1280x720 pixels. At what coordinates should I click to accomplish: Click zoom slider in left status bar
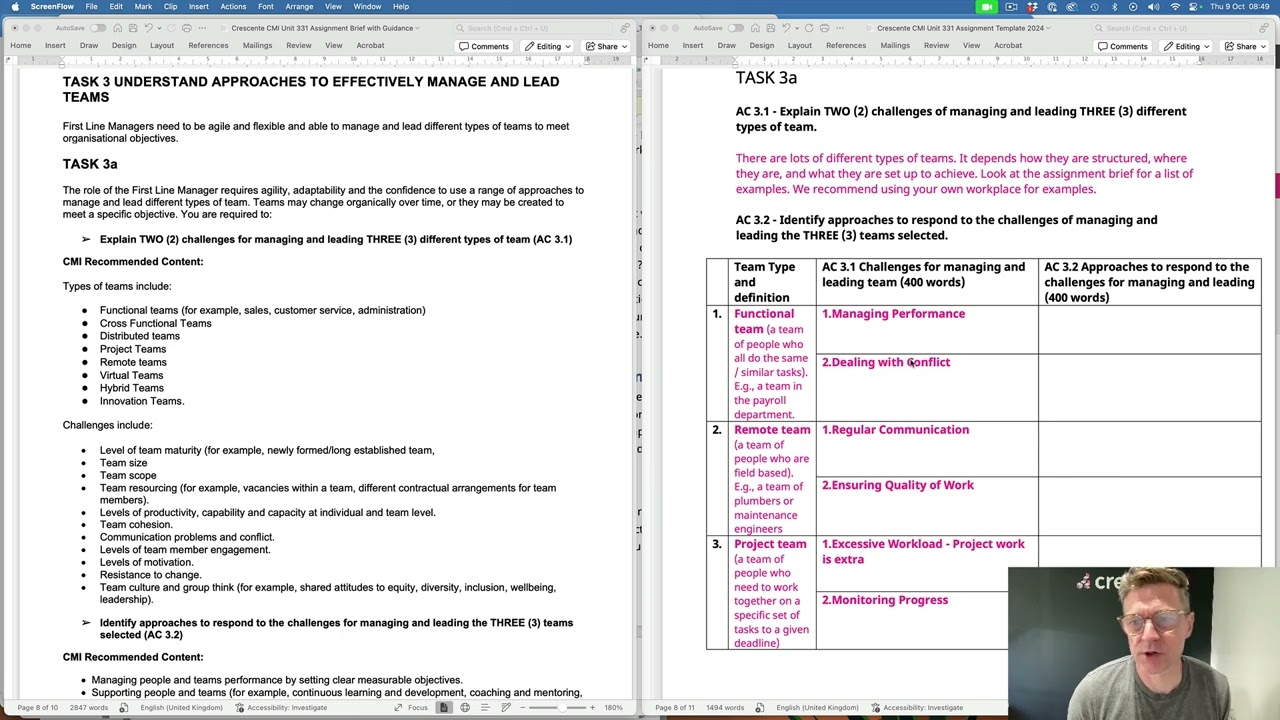pyautogui.click(x=557, y=708)
